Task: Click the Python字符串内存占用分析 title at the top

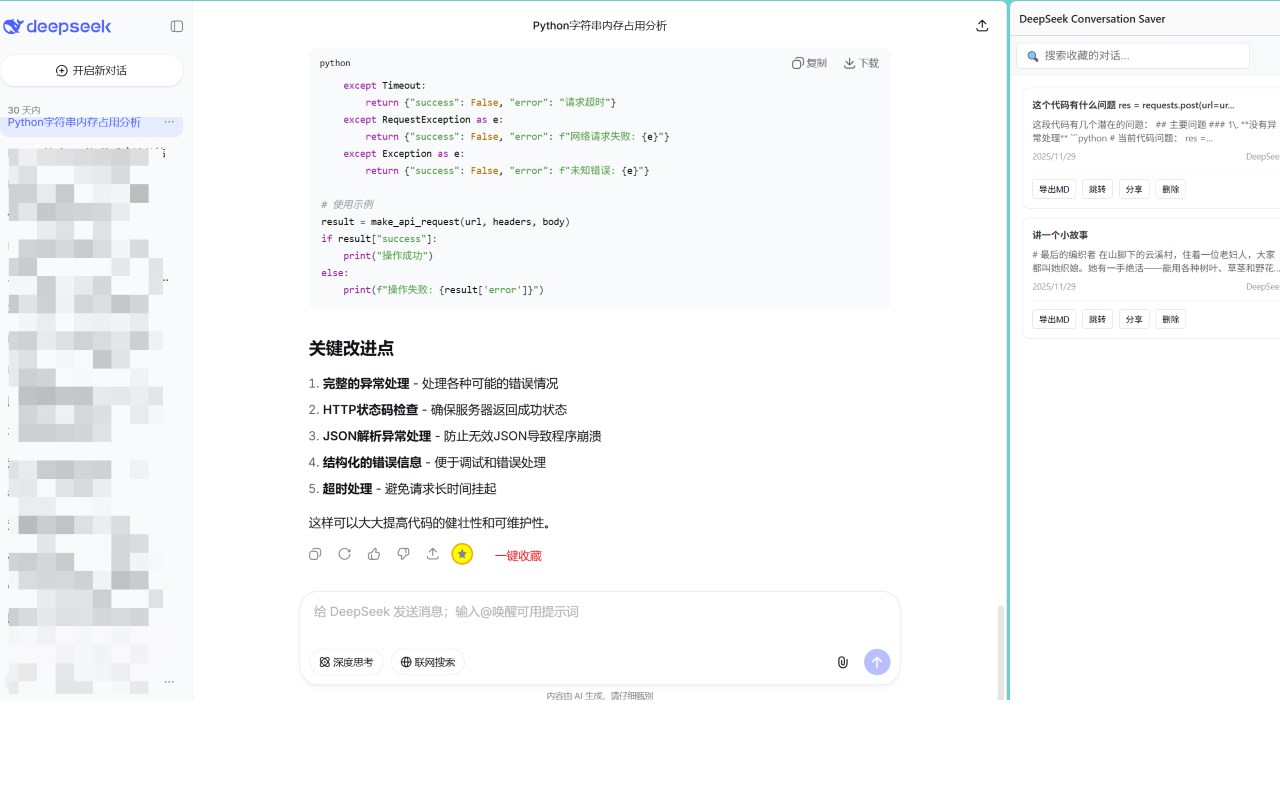Action: [600, 26]
